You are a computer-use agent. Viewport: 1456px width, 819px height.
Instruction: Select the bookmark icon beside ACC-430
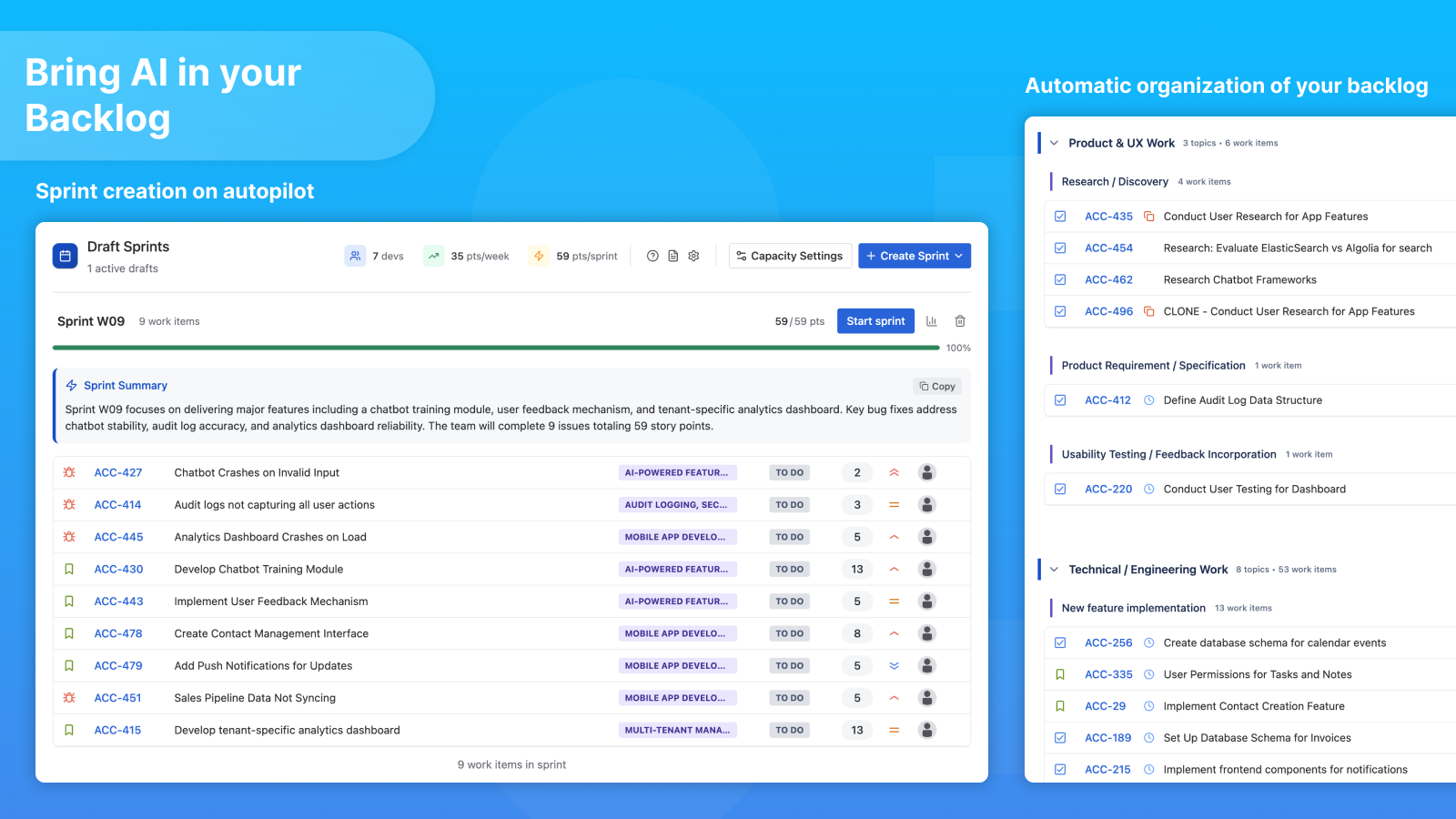tap(68, 569)
